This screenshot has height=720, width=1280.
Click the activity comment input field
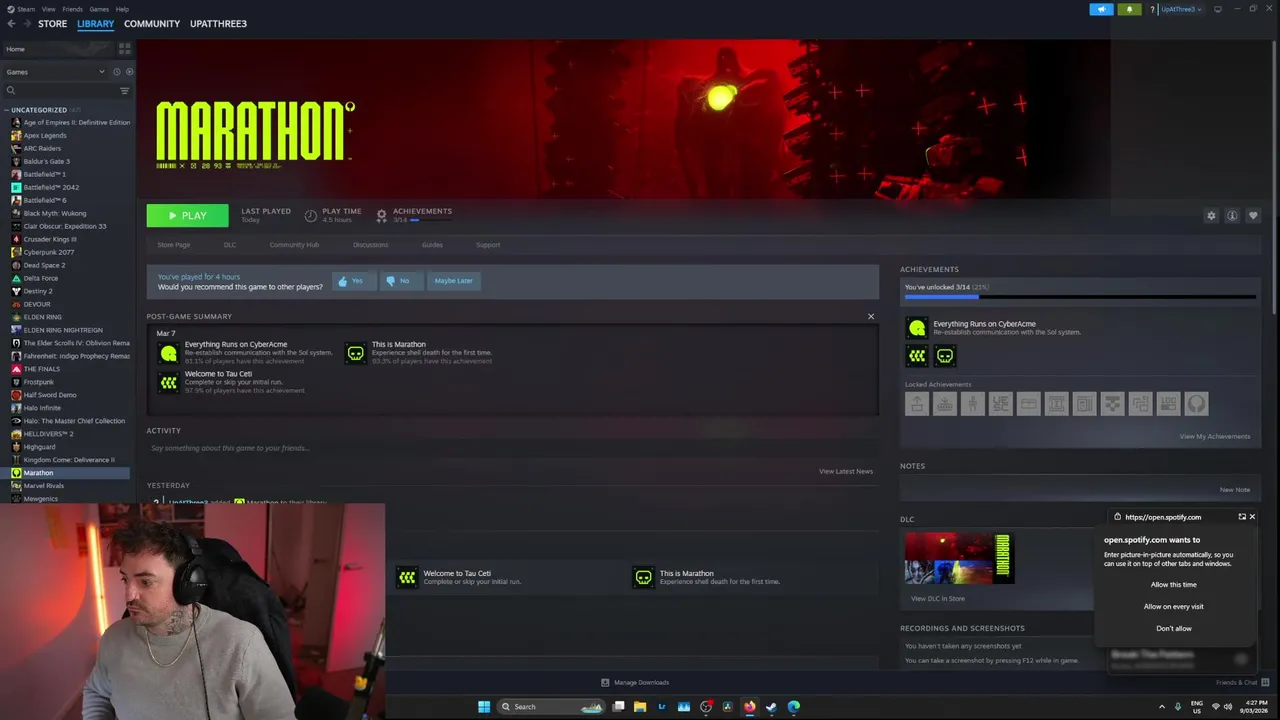pyautogui.click(x=512, y=448)
